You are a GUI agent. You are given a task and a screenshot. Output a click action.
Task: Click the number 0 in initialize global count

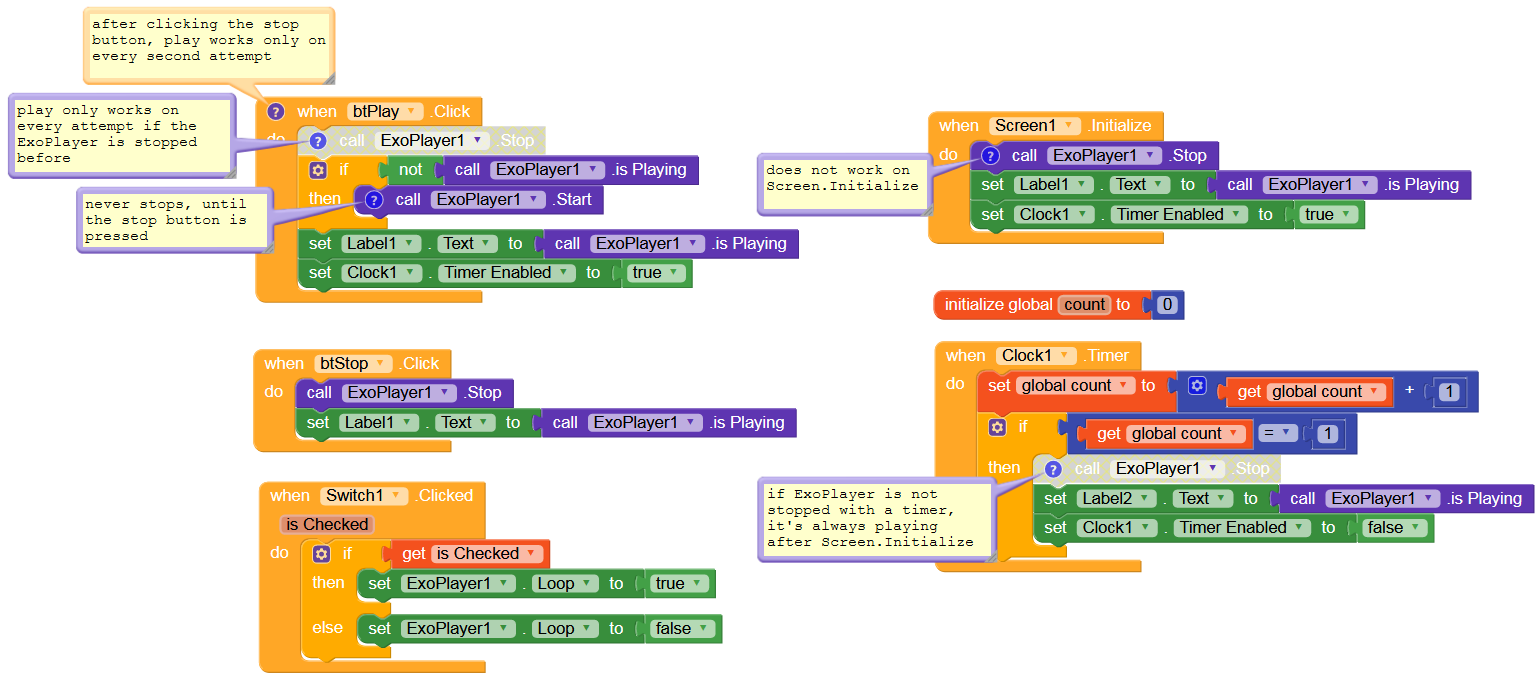pyautogui.click(x=1166, y=305)
